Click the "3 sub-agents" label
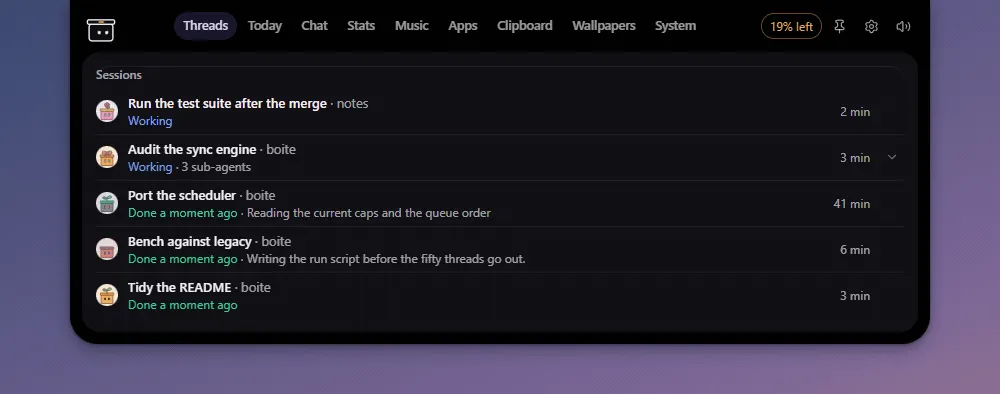Viewport: 1000px width, 394px height. [216, 167]
